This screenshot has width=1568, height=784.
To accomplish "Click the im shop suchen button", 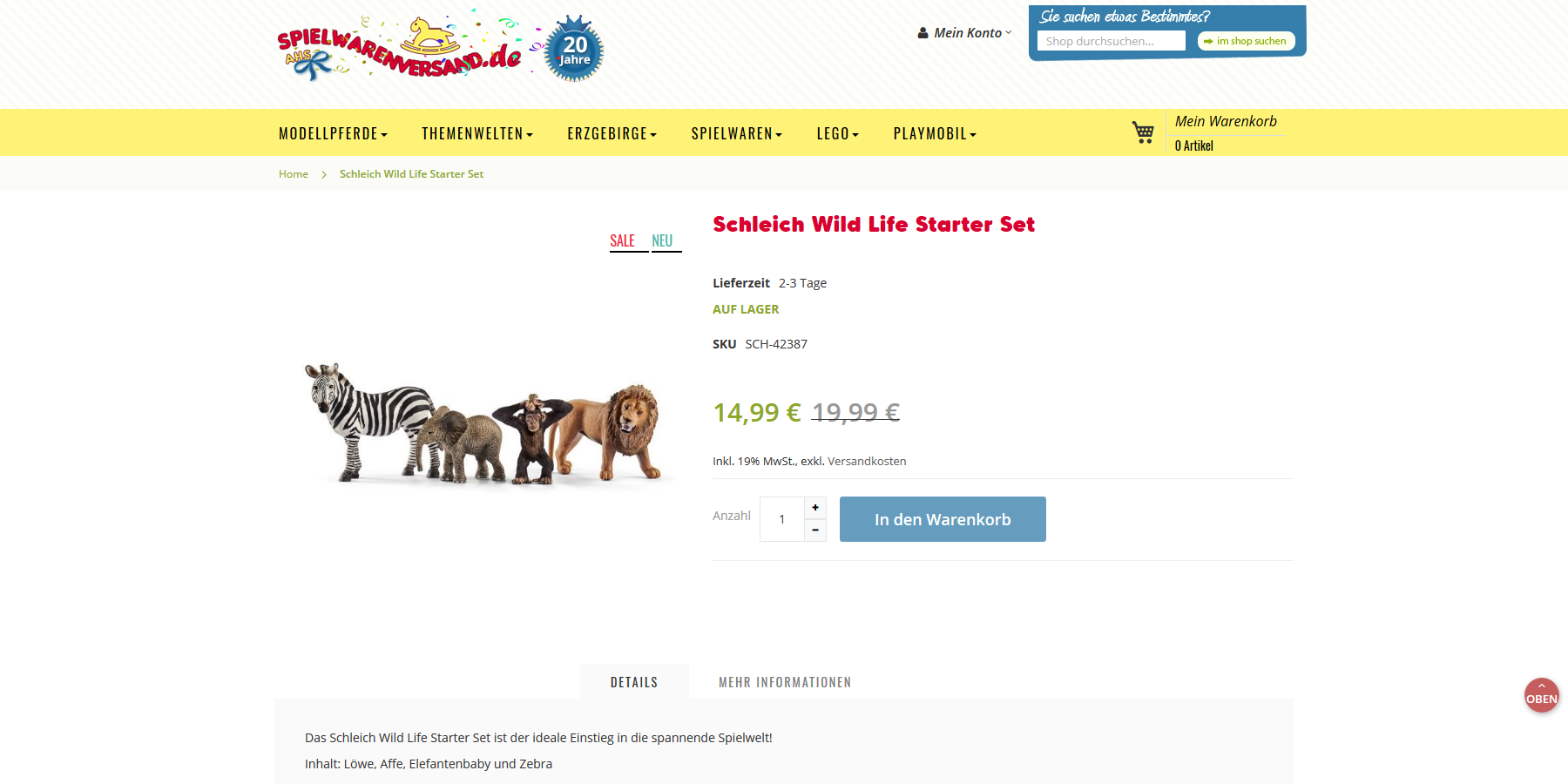I will point(1246,41).
